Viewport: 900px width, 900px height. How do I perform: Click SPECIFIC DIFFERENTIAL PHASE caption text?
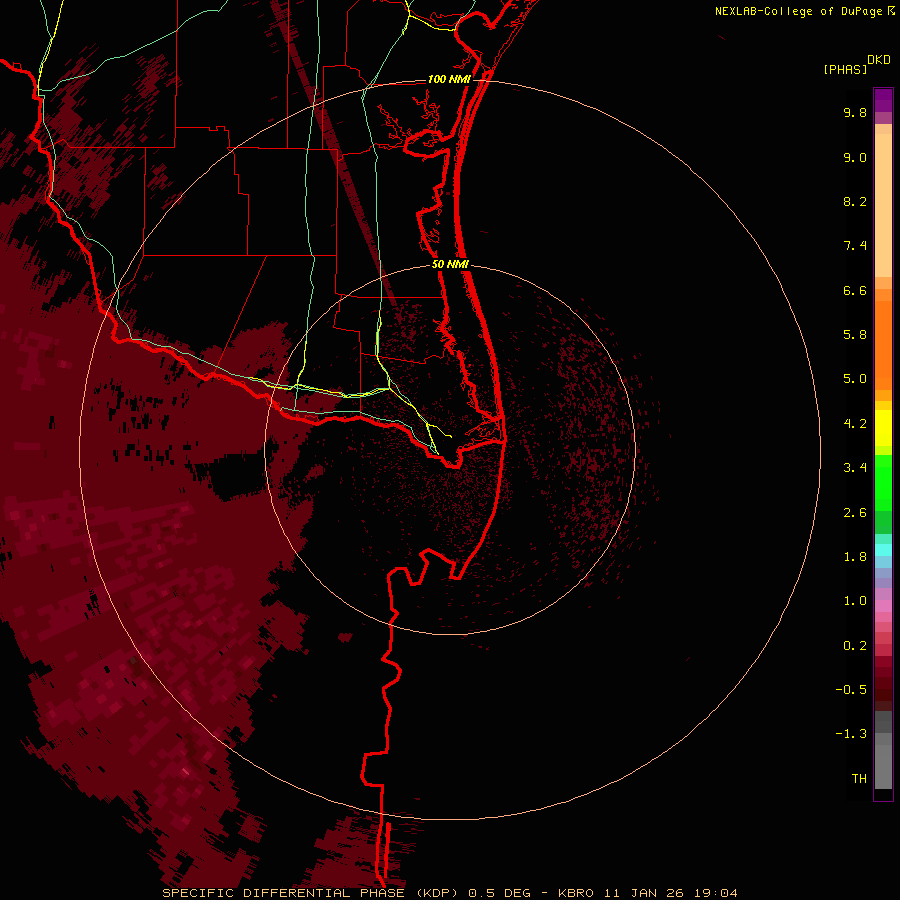[283, 893]
